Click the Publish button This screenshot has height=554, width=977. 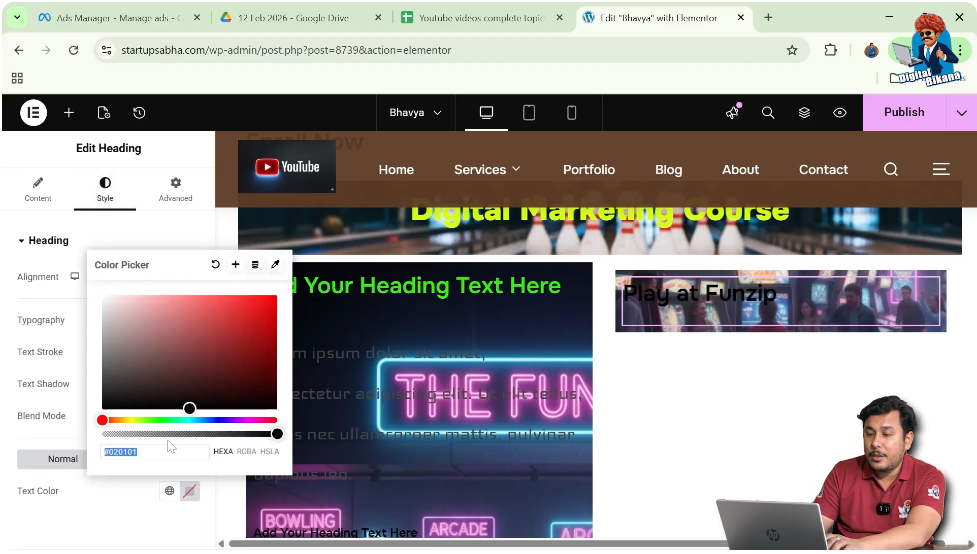click(x=904, y=112)
